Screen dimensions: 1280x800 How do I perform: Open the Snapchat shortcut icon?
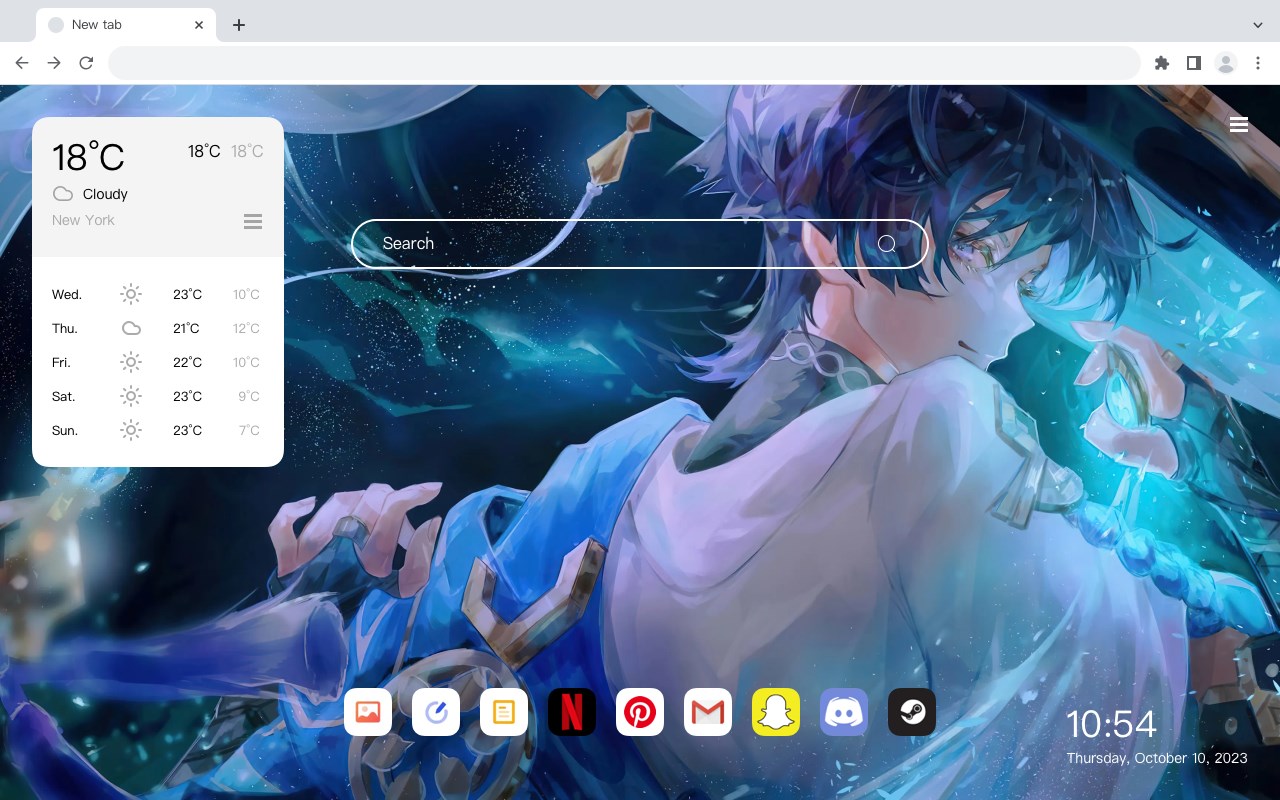pos(776,712)
